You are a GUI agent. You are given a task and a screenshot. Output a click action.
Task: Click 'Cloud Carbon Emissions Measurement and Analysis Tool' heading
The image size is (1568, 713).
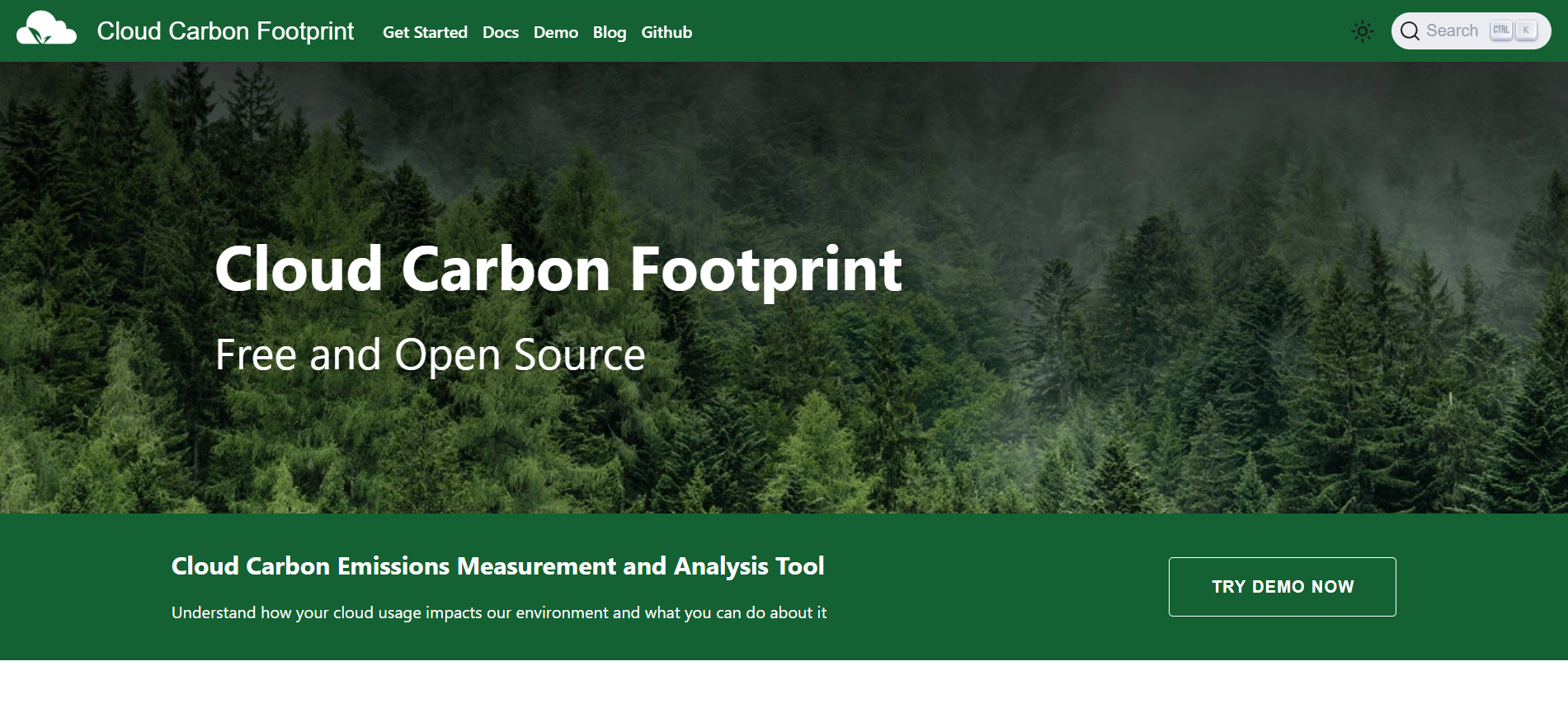pos(497,566)
